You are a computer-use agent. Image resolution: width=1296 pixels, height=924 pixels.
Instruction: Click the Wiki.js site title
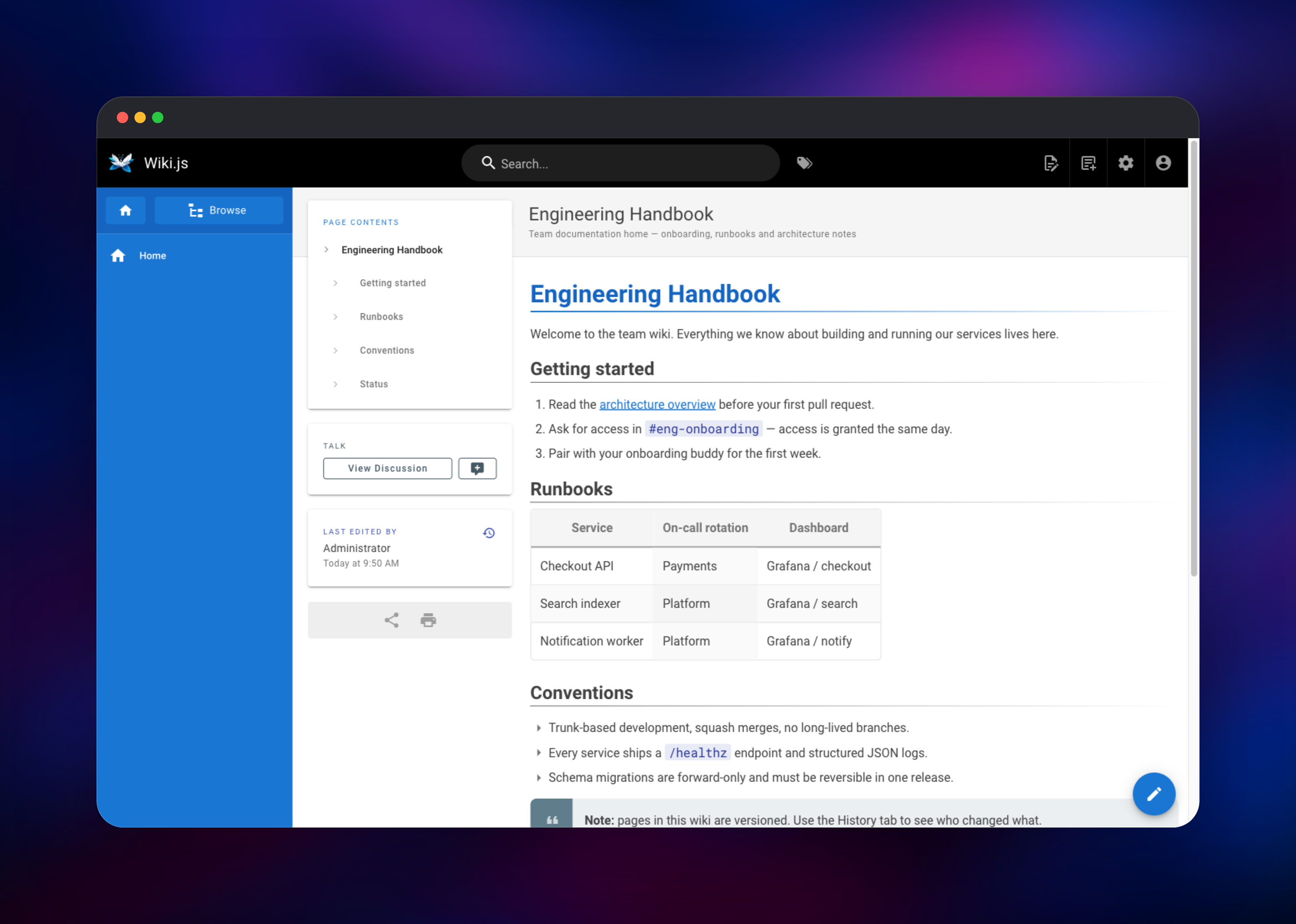(x=166, y=163)
